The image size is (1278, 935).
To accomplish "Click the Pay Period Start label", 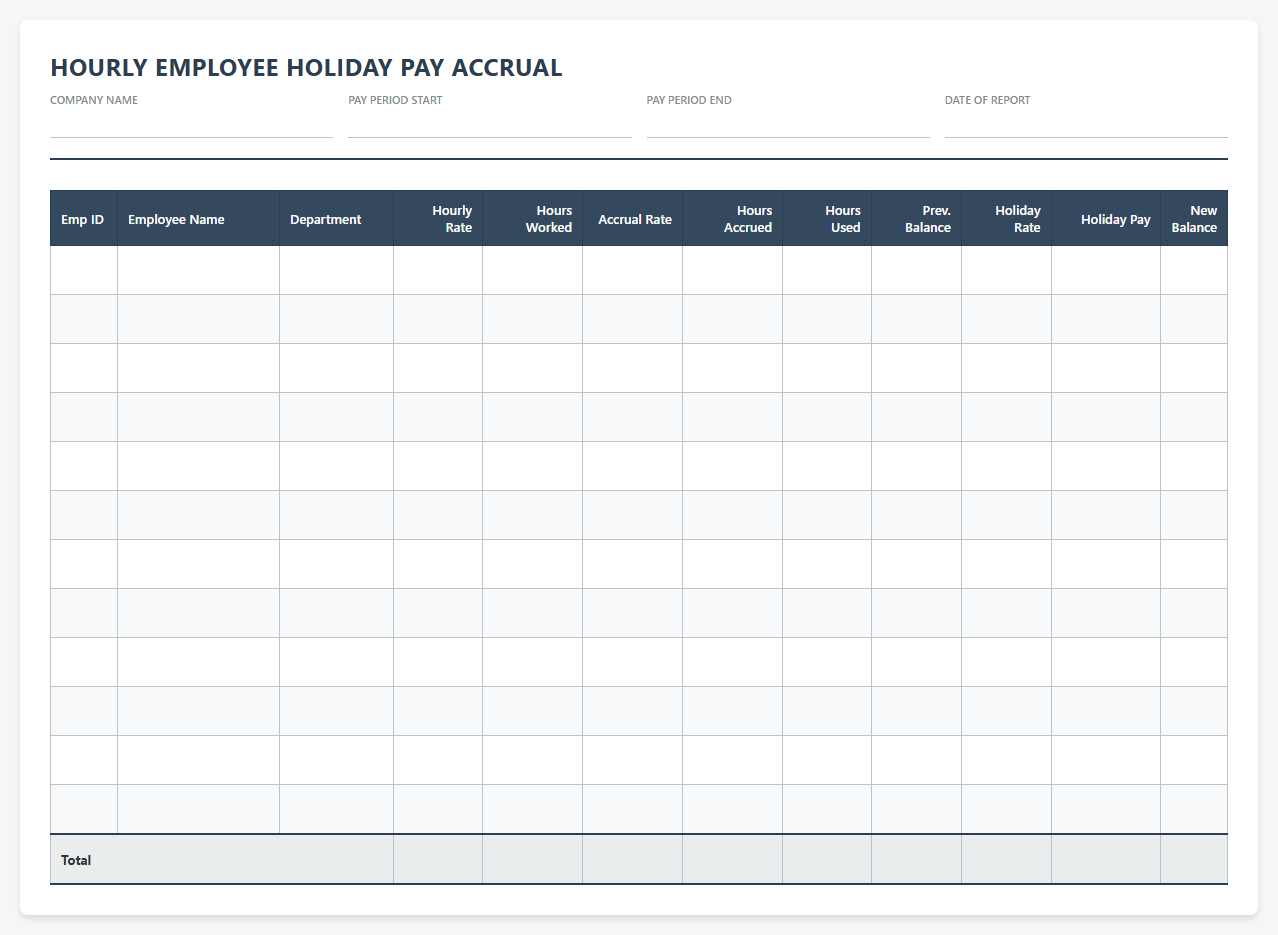I will 395,100.
